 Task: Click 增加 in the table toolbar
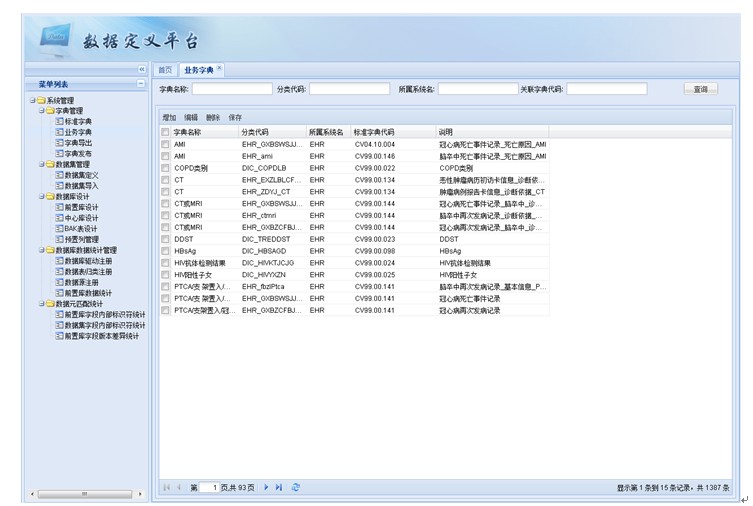(169, 117)
